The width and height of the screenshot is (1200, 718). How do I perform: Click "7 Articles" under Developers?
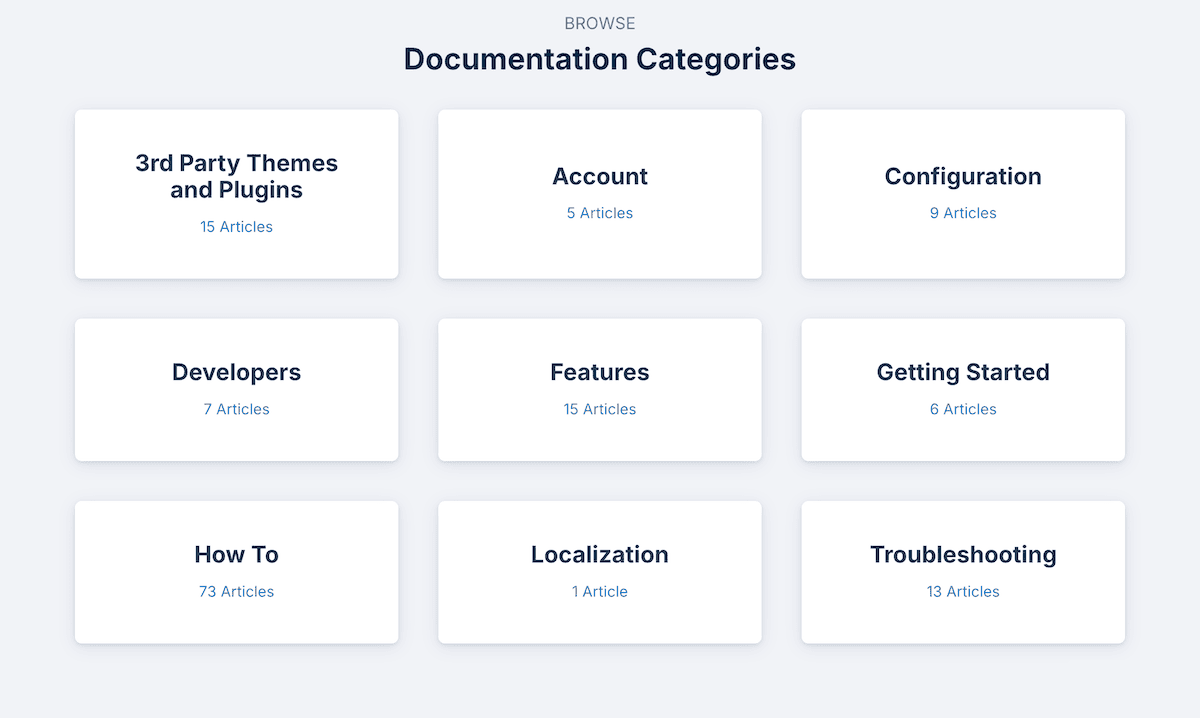236,409
